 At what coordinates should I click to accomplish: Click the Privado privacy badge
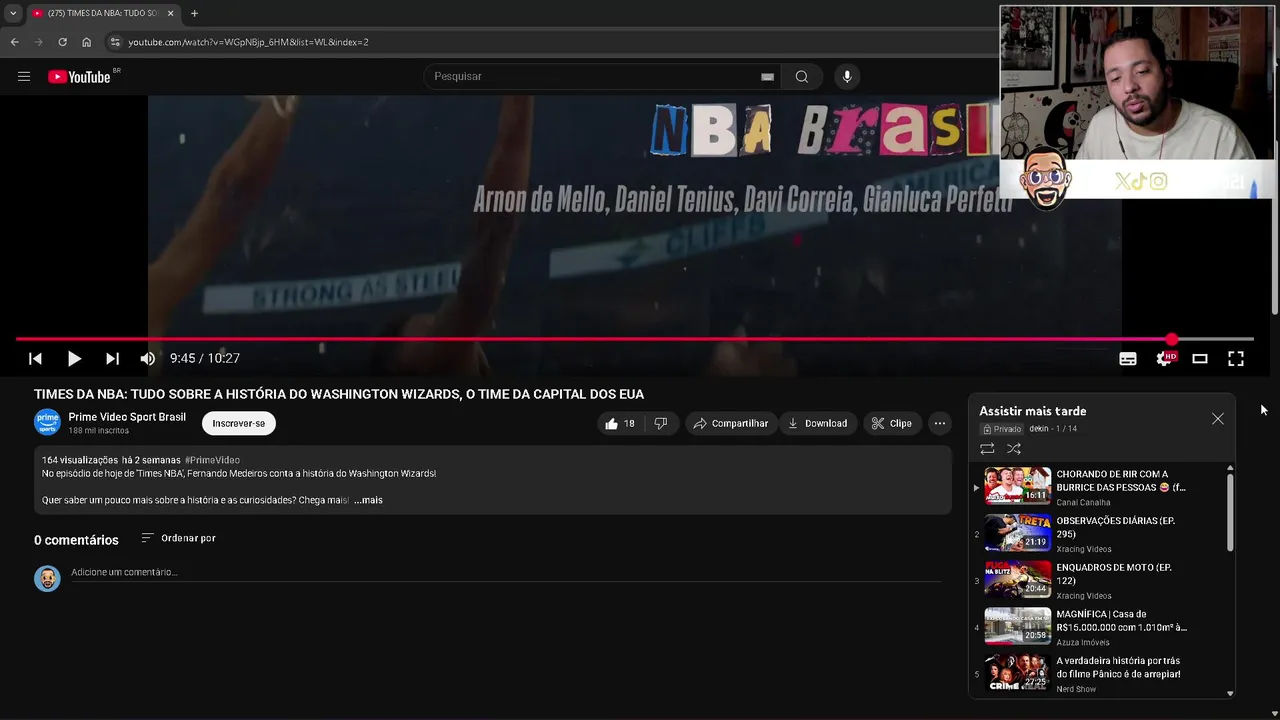[1002, 429]
